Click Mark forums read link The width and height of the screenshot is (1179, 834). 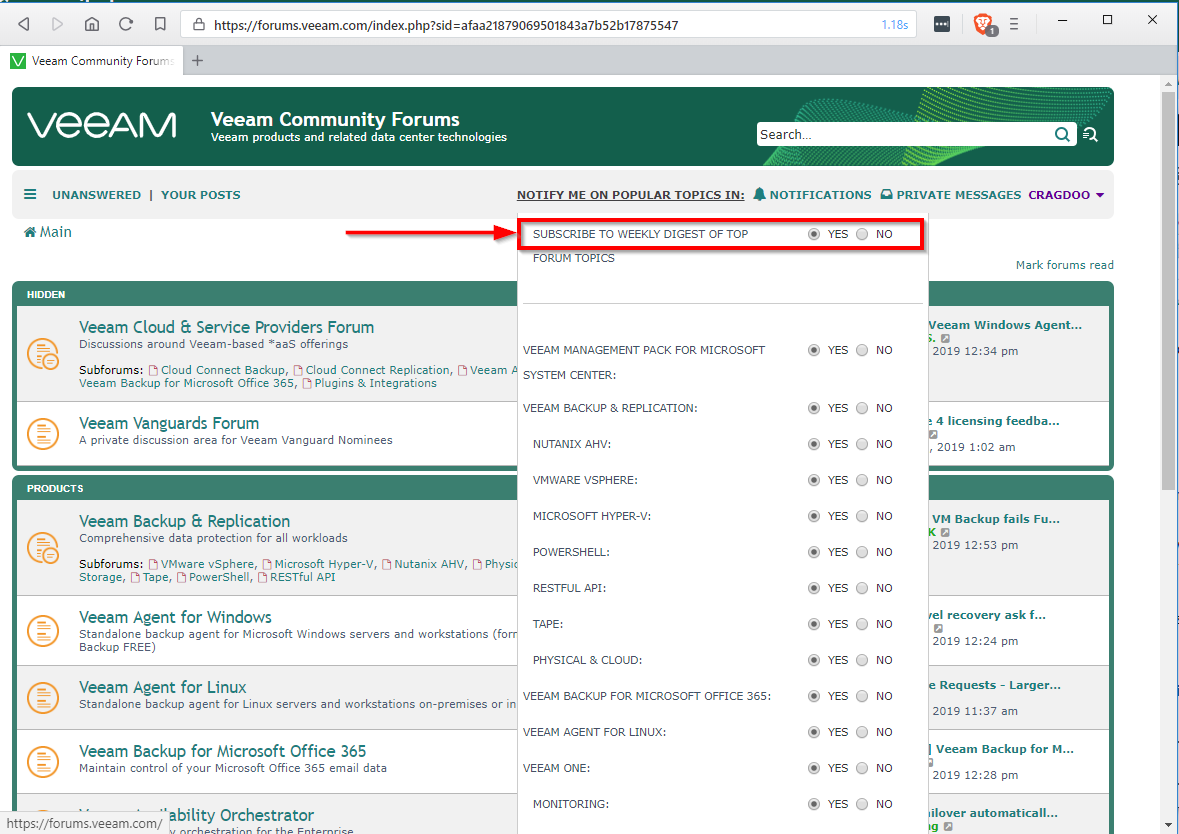coord(1065,265)
